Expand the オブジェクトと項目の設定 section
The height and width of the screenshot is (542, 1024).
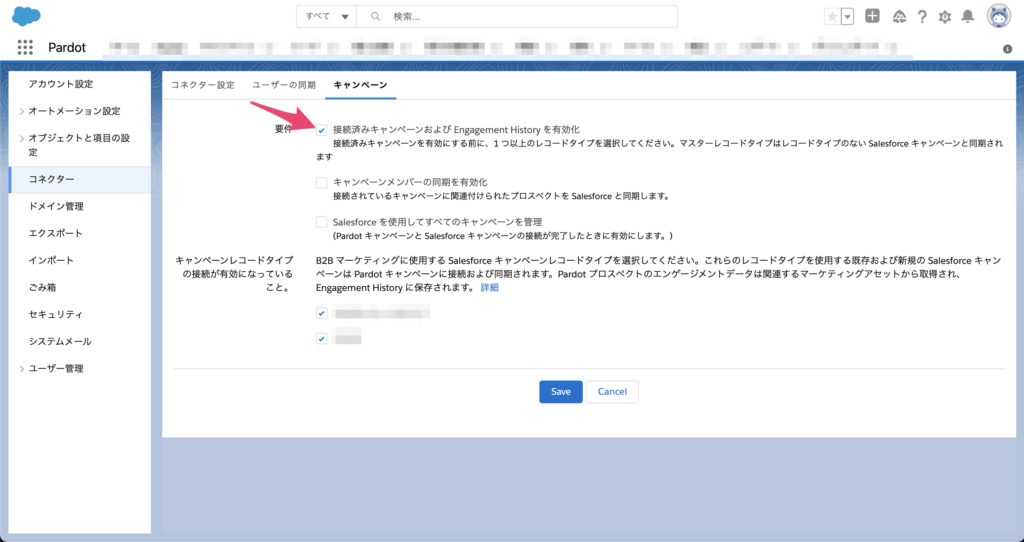click(22, 138)
